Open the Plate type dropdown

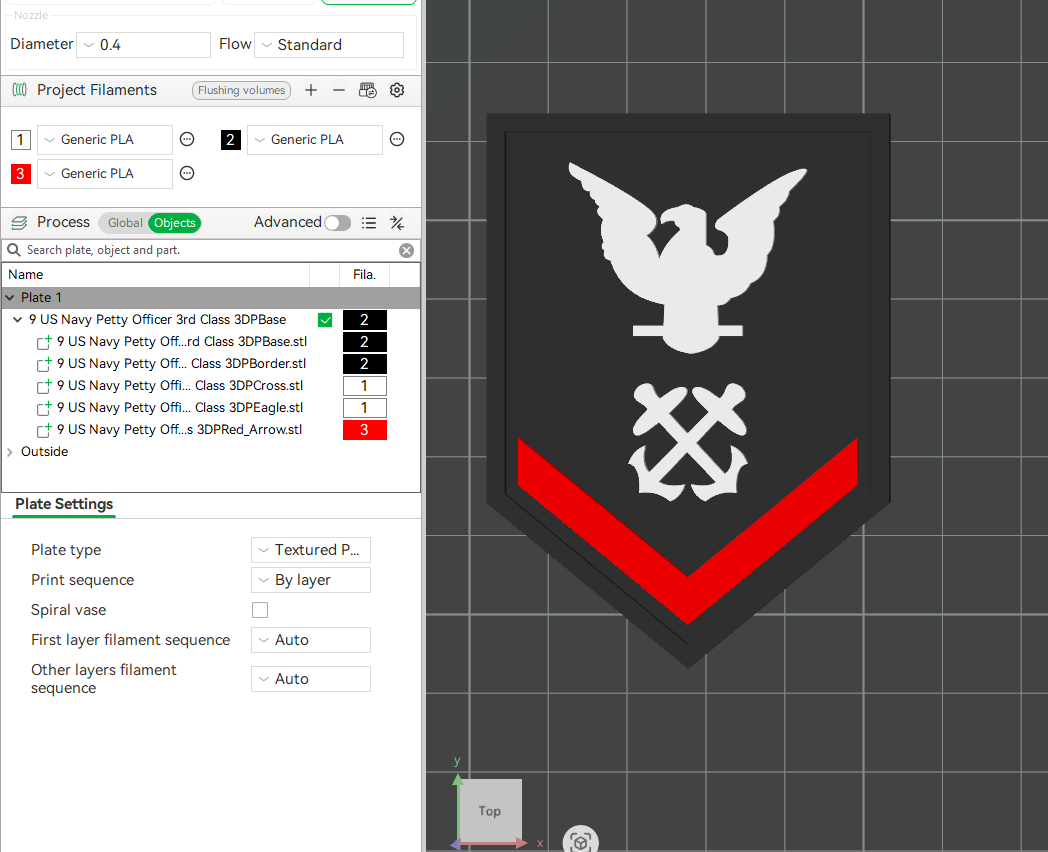[x=310, y=549]
